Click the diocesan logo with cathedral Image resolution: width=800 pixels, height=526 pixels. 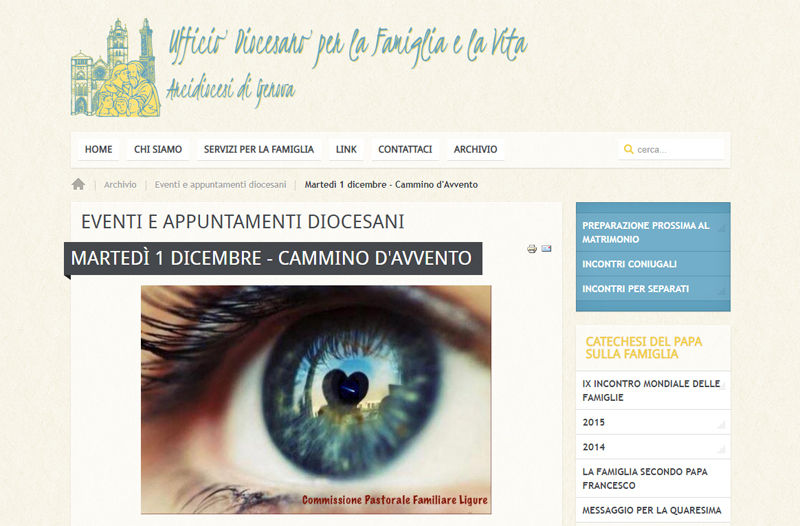coord(116,67)
